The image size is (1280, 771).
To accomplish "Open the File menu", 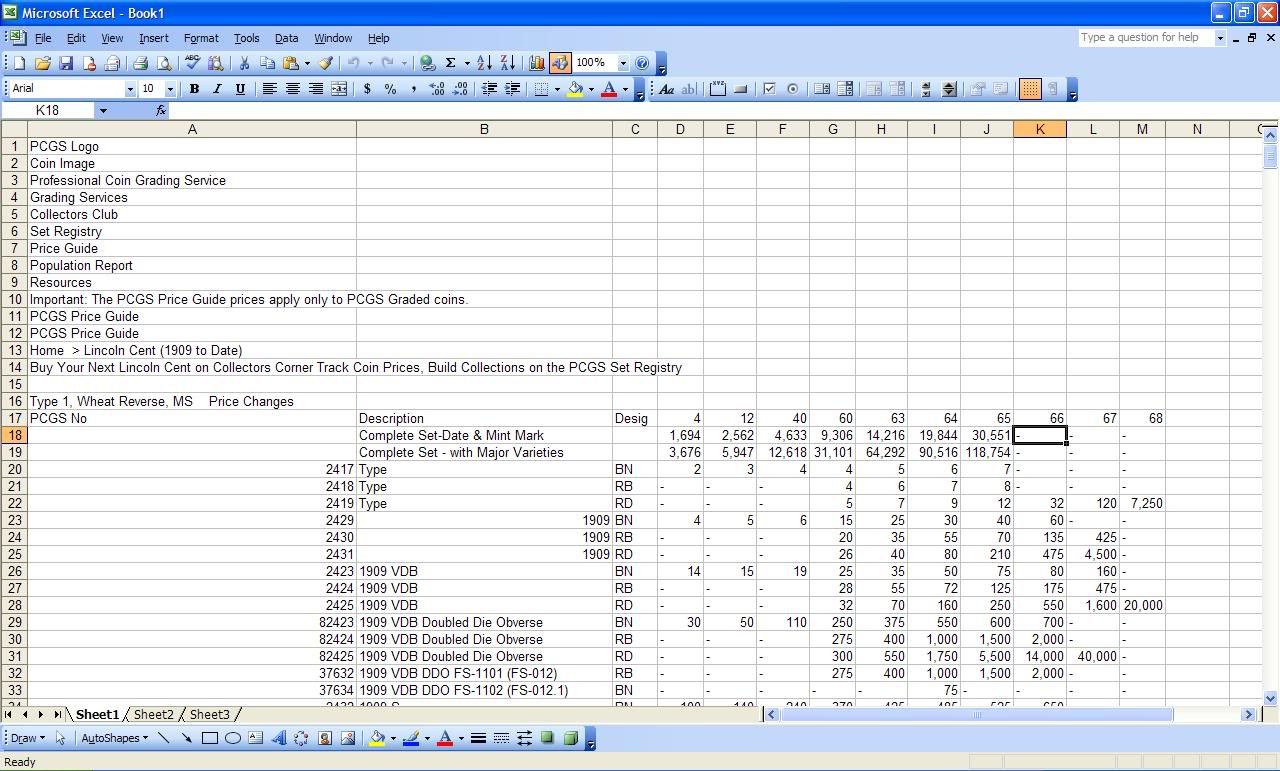I will point(43,38).
